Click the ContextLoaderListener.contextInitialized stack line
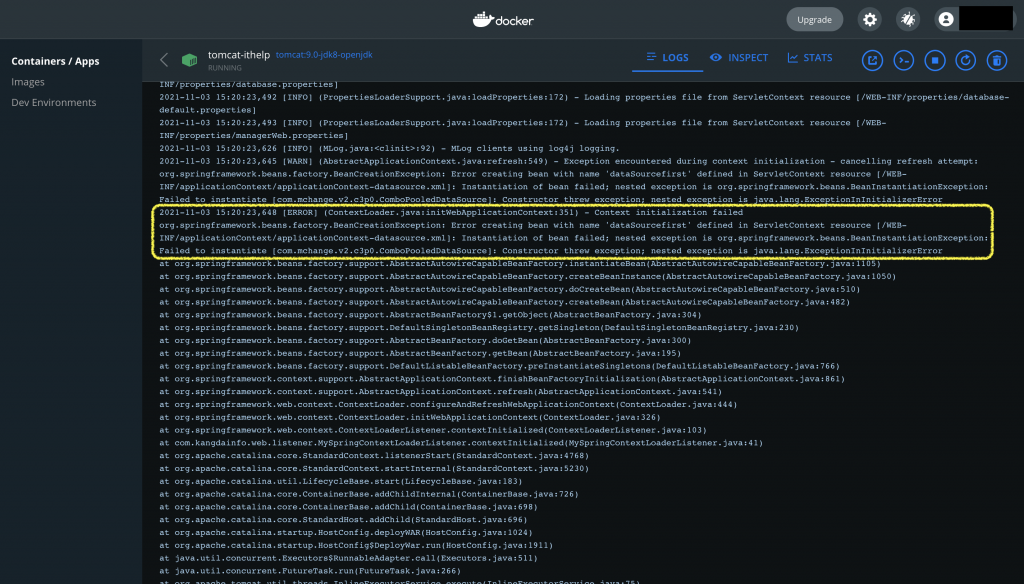Image resolution: width=1024 pixels, height=584 pixels. pyautogui.click(x=433, y=430)
